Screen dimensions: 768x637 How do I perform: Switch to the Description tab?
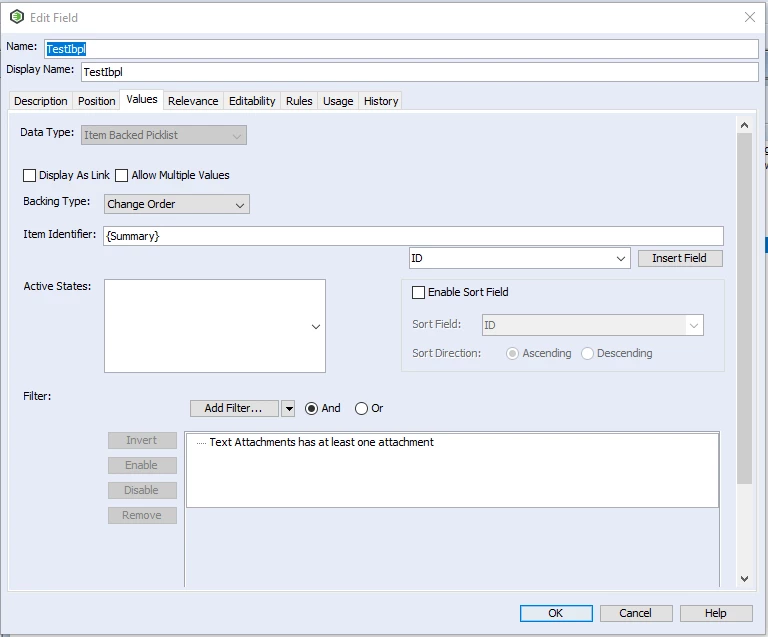[x=41, y=101]
